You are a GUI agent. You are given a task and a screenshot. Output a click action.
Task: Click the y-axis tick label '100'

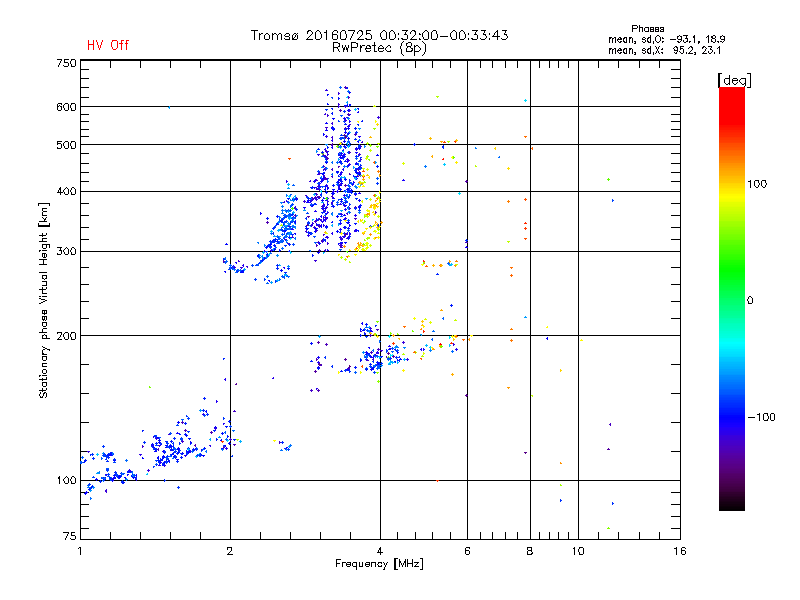(x=67, y=481)
